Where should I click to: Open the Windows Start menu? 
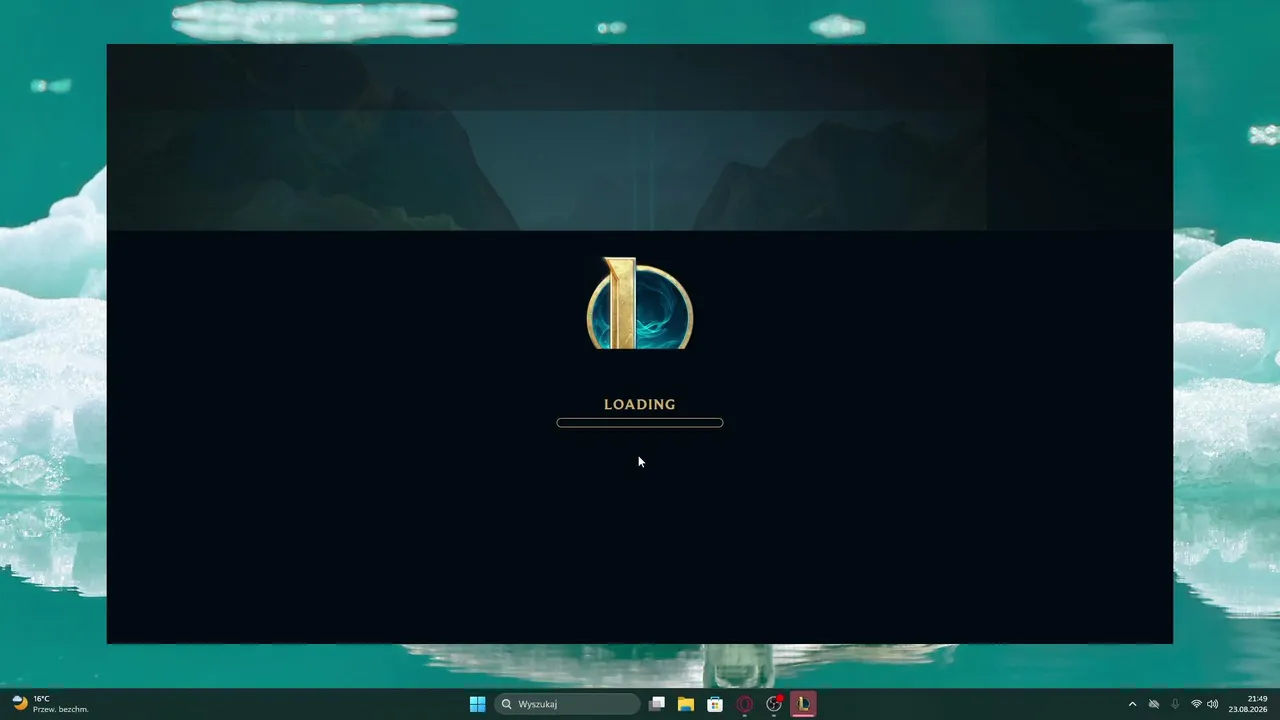tap(478, 704)
